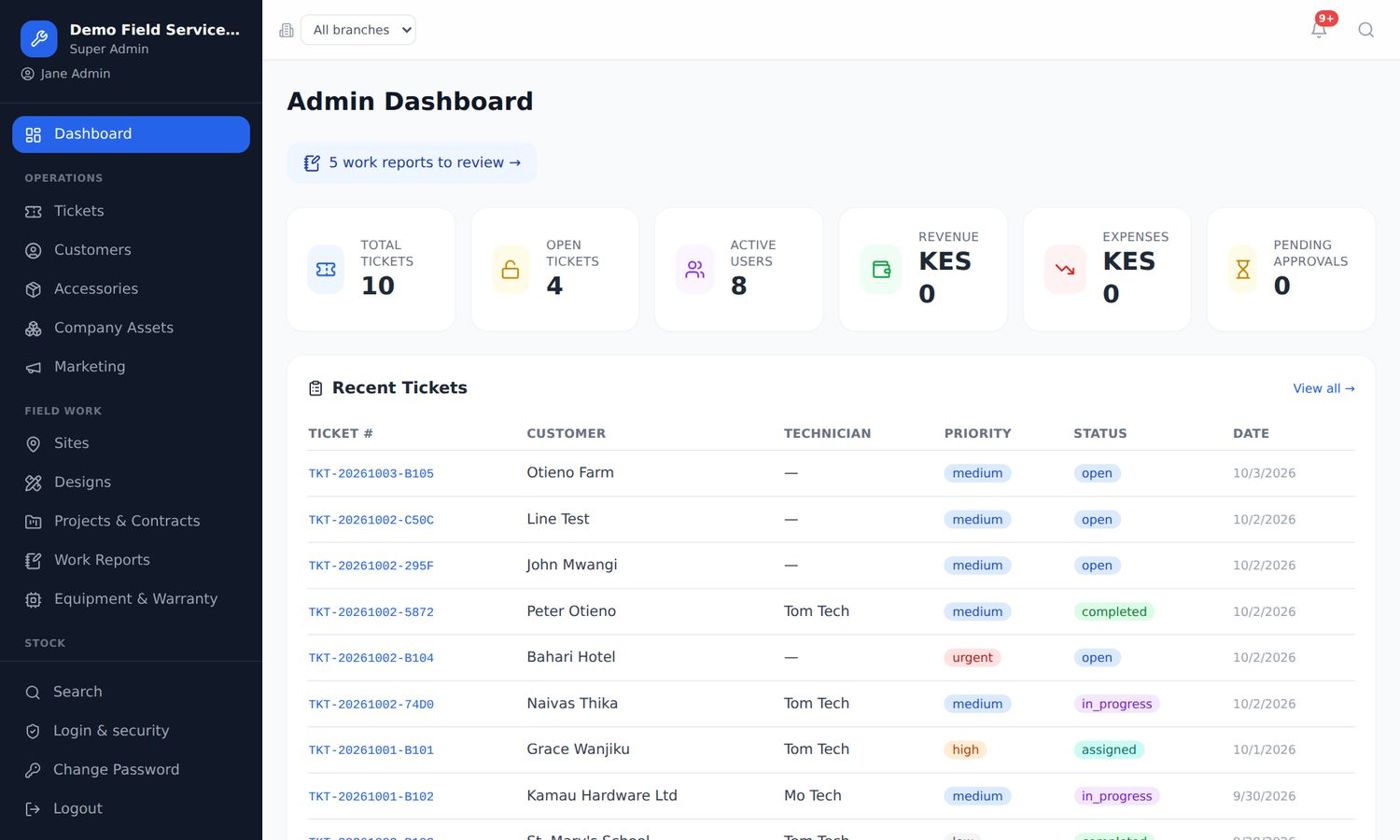Open Accessories menu item
The height and width of the screenshot is (840, 1400).
pos(131,289)
